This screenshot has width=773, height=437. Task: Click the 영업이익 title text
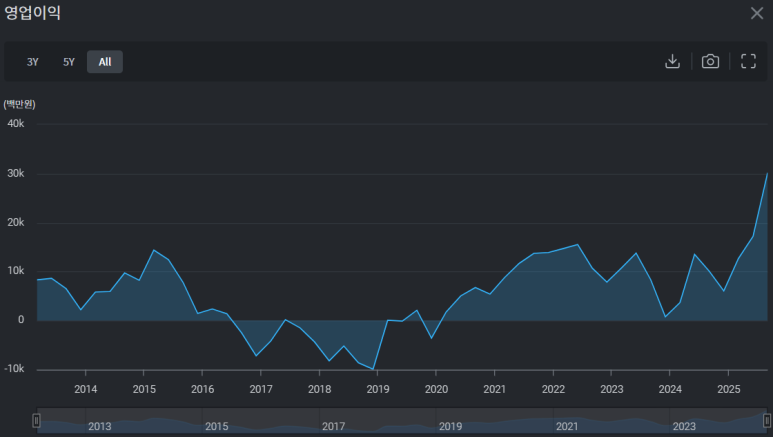32,13
